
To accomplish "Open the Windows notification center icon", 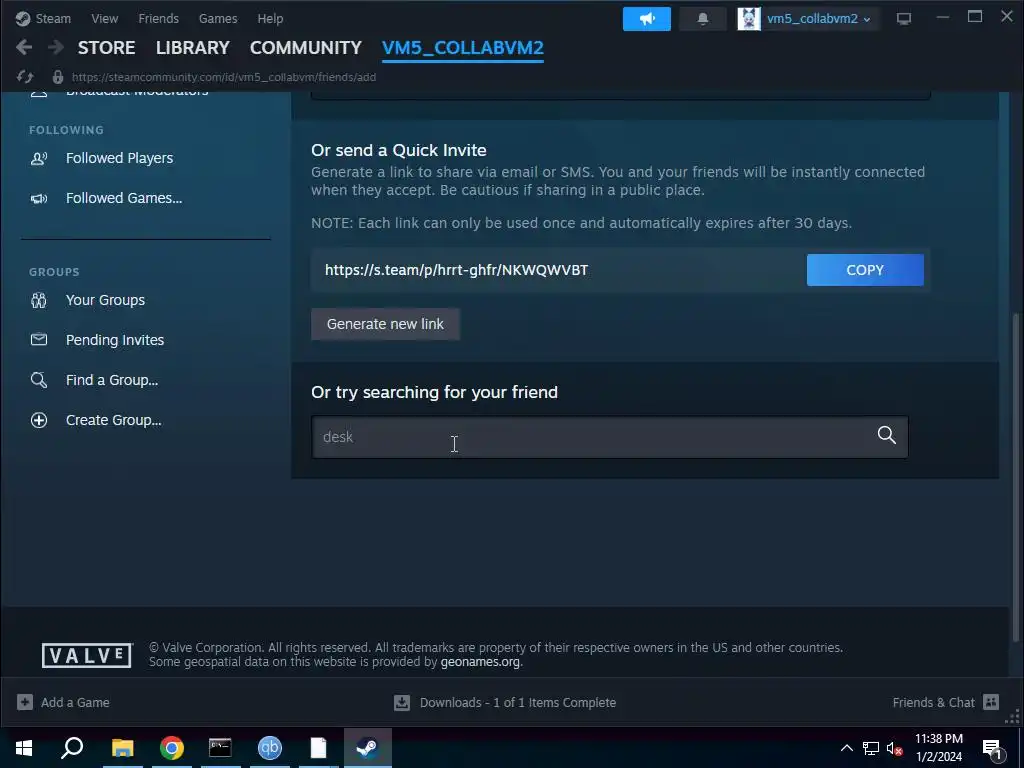I will (992, 748).
